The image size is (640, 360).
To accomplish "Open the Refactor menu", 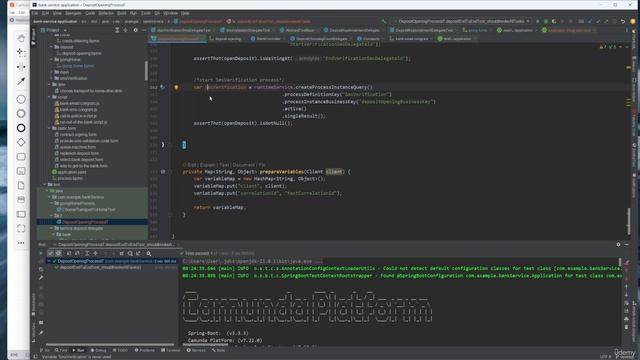I will (106, 13).
